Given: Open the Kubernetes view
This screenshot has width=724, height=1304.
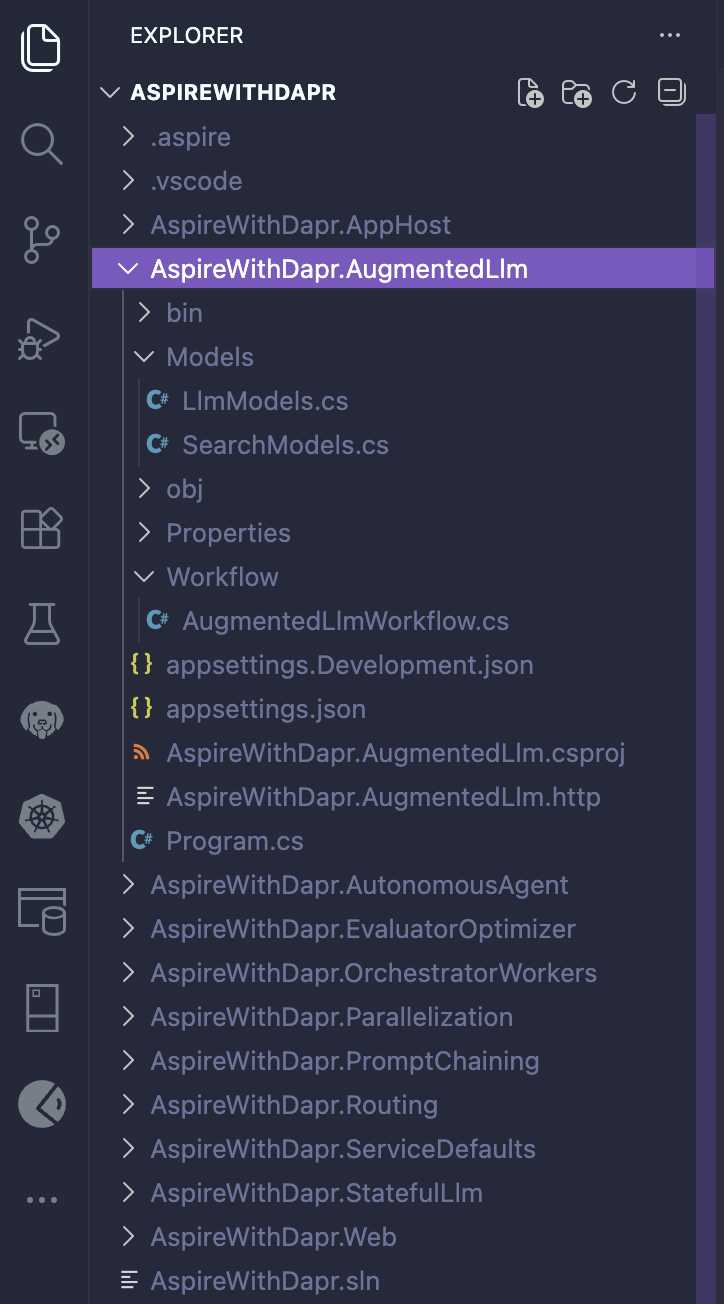Looking at the screenshot, I should click(42, 817).
